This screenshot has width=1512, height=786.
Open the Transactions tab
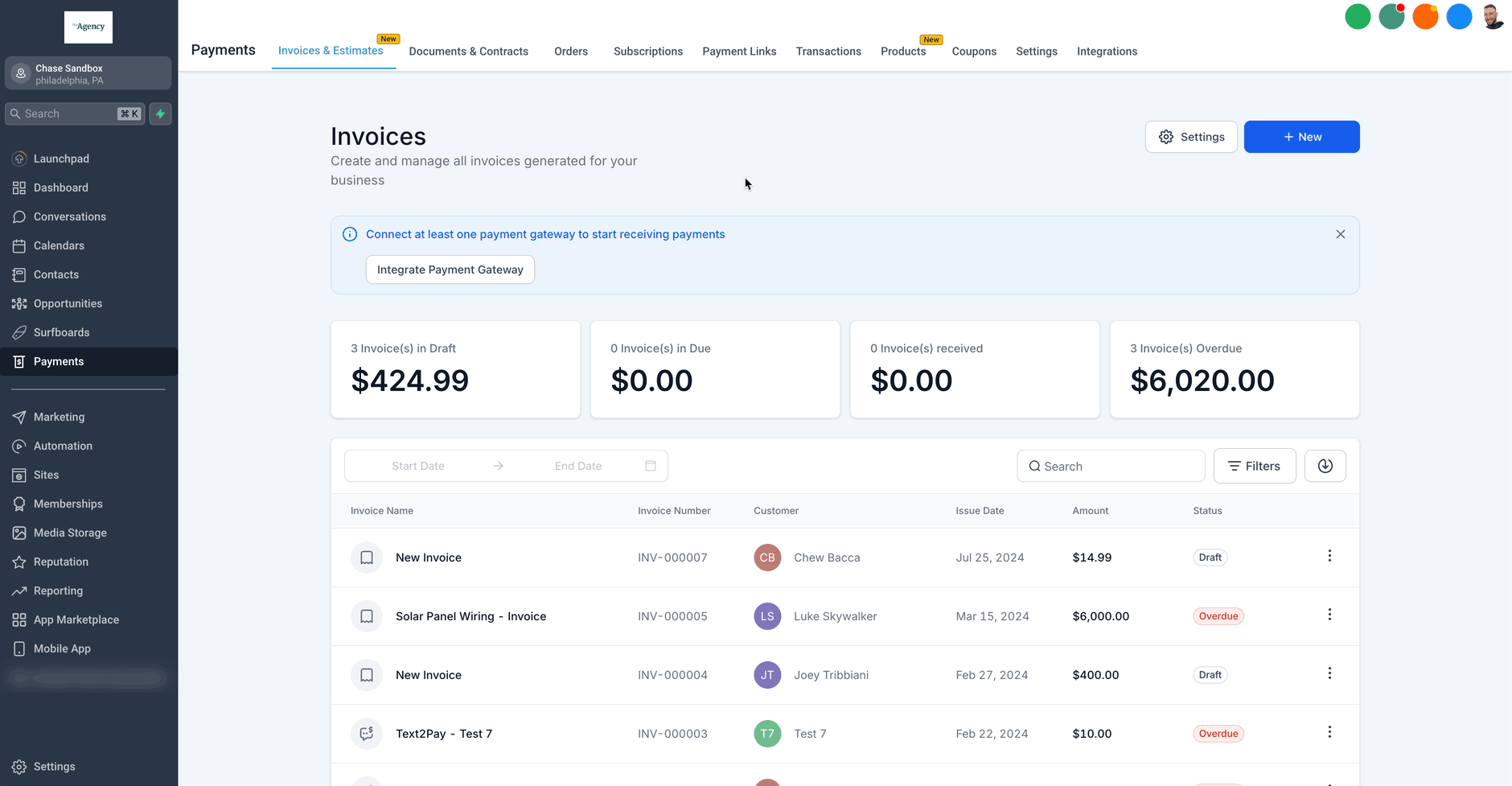pos(828,51)
